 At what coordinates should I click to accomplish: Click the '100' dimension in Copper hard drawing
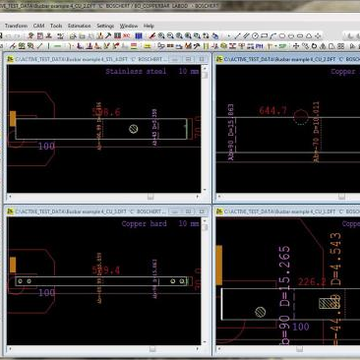(46, 293)
